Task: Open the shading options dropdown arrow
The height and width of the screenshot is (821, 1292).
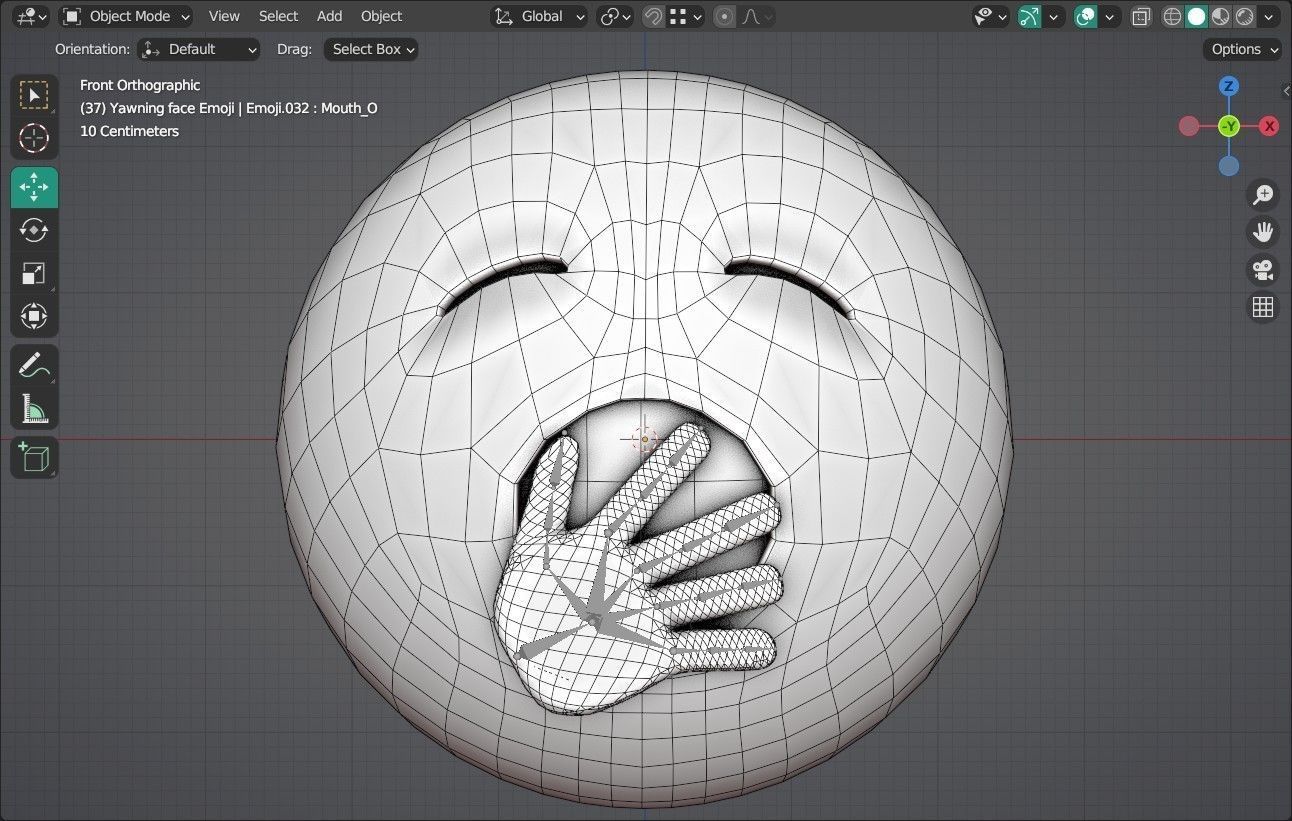Action: (1270, 16)
